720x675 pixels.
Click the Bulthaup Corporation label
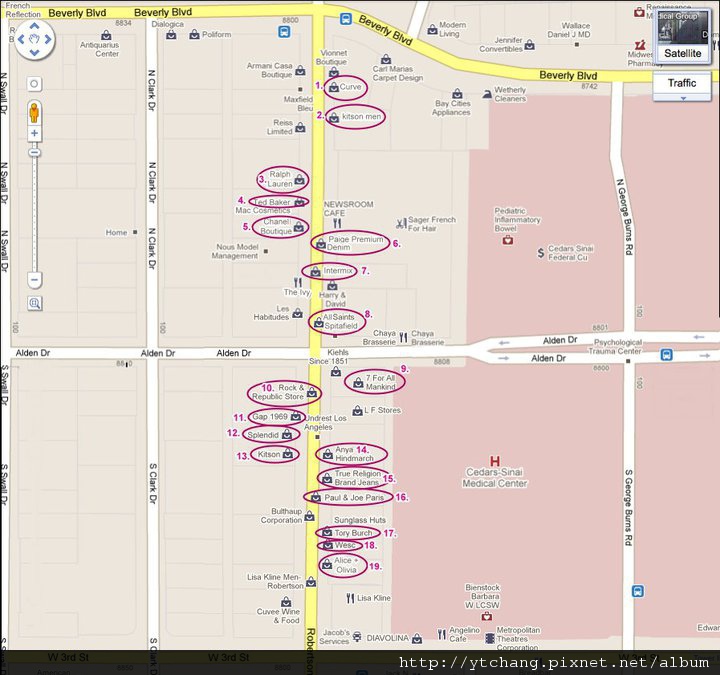coord(281,516)
